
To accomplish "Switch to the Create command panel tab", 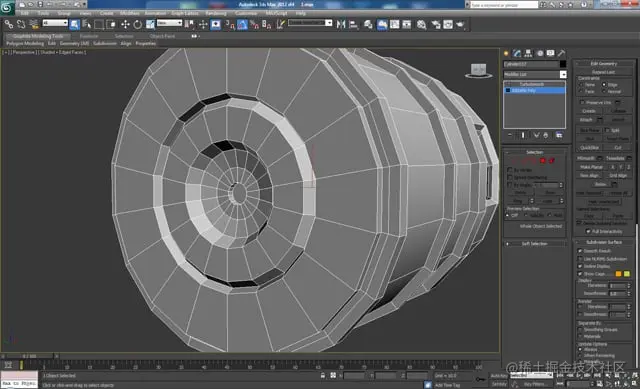I will (506, 53).
